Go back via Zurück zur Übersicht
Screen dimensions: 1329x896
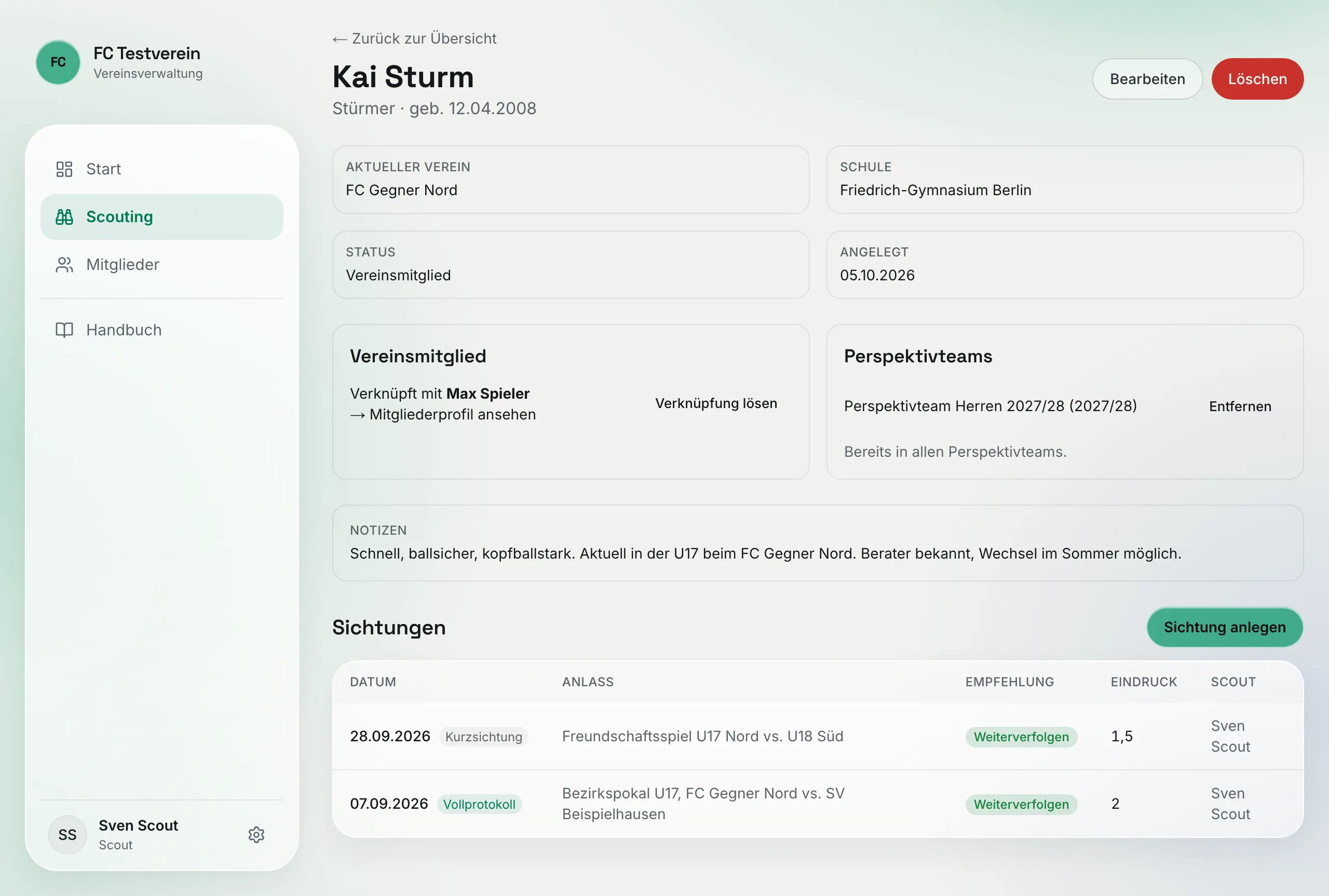pyautogui.click(x=414, y=38)
